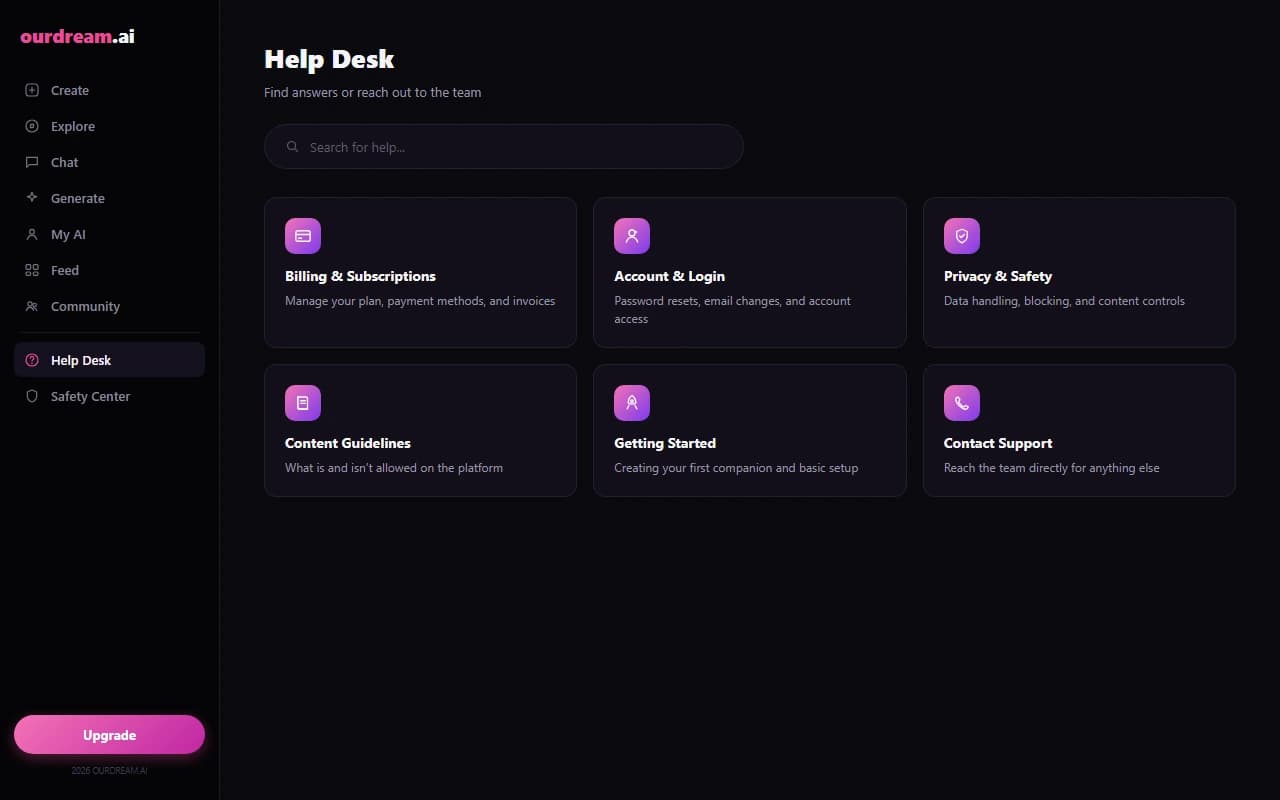Navigate to Feed
The height and width of the screenshot is (800, 1280).
(109, 270)
